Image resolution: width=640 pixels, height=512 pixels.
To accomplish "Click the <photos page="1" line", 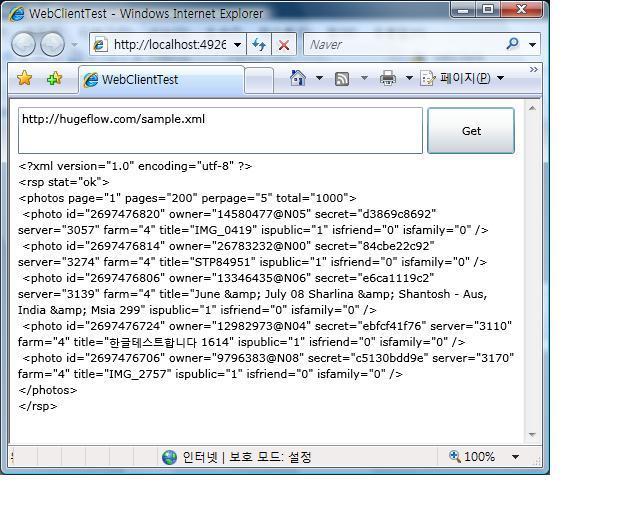I will pyautogui.click(x=187, y=198).
